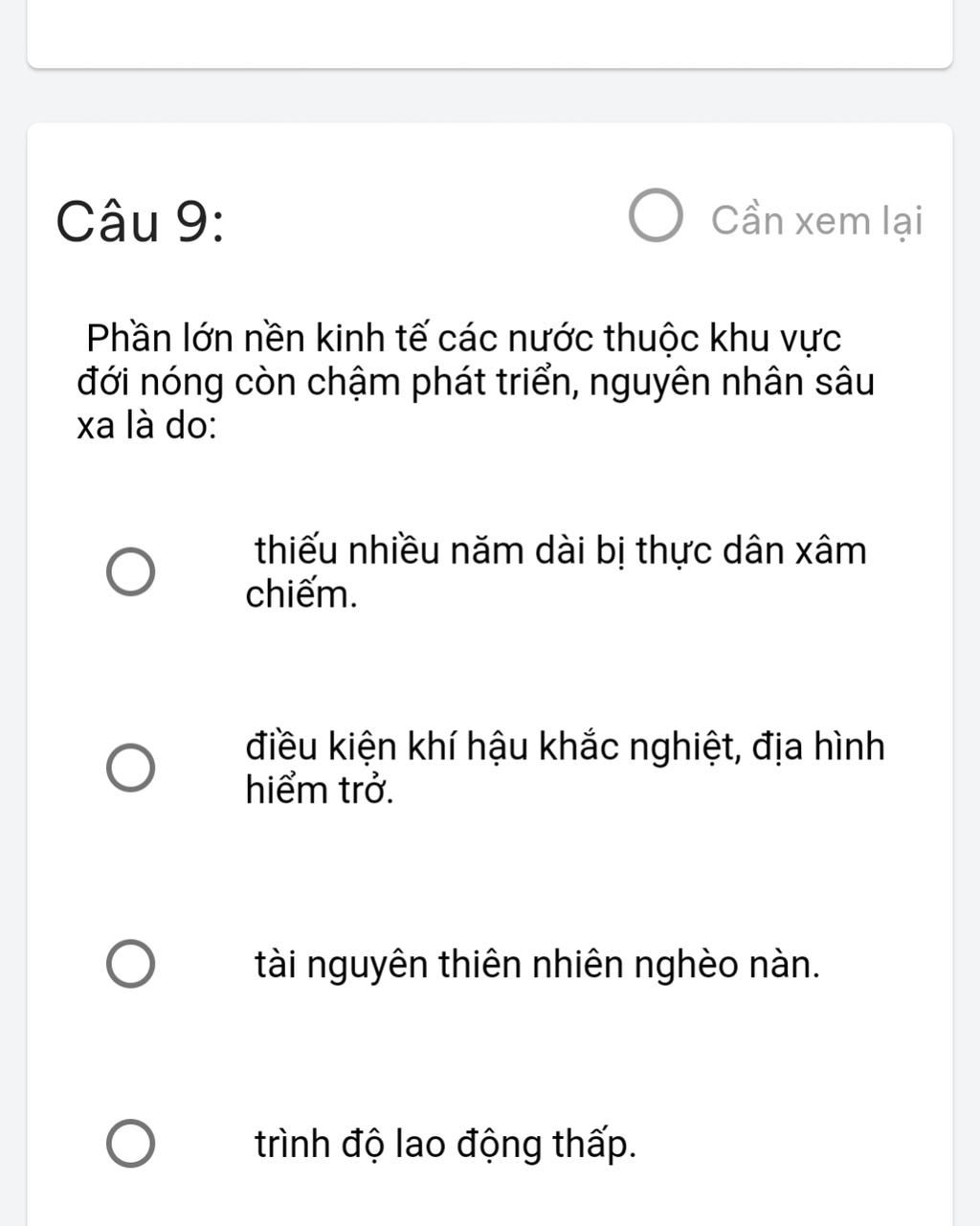Choose radio button for 'điều kiện khí hậu khắc nghiệt'

click(x=129, y=769)
